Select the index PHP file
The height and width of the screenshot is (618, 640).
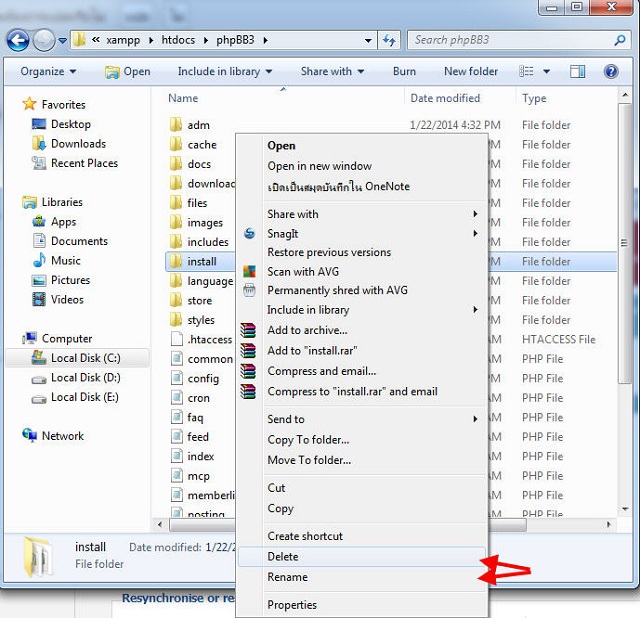(200, 456)
